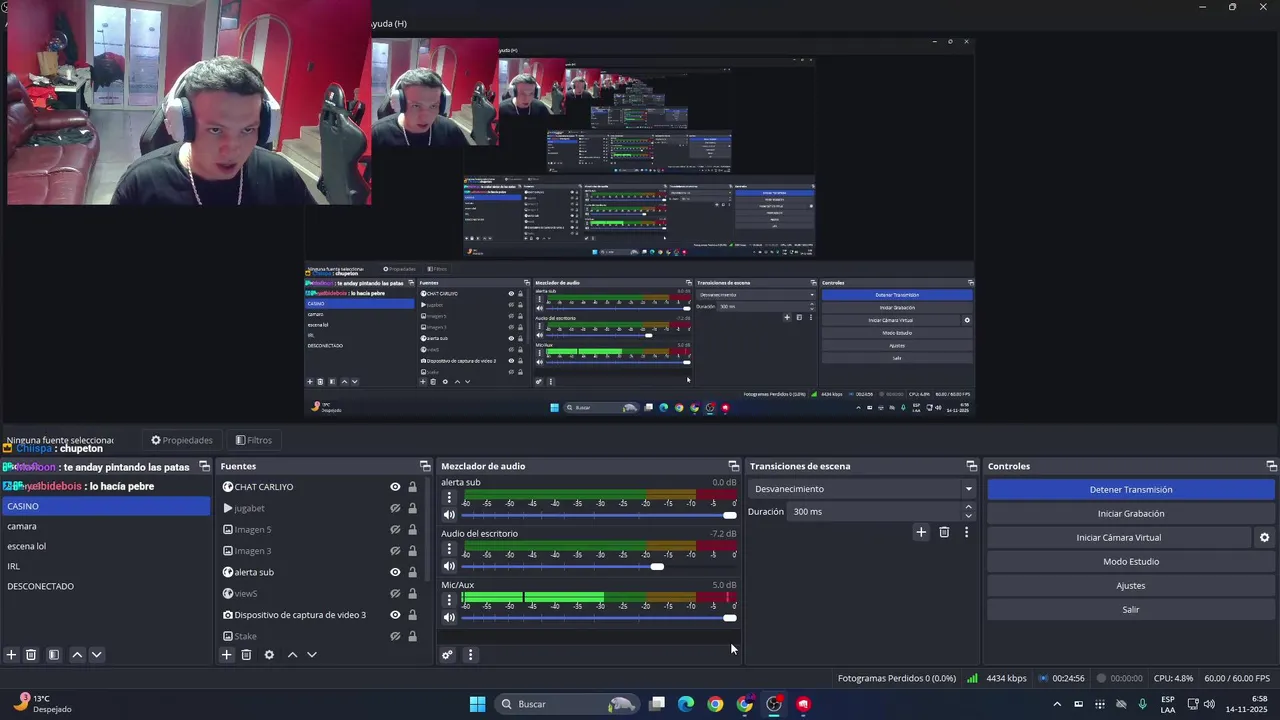Move scene down with arrow icon

tap(96, 655)
